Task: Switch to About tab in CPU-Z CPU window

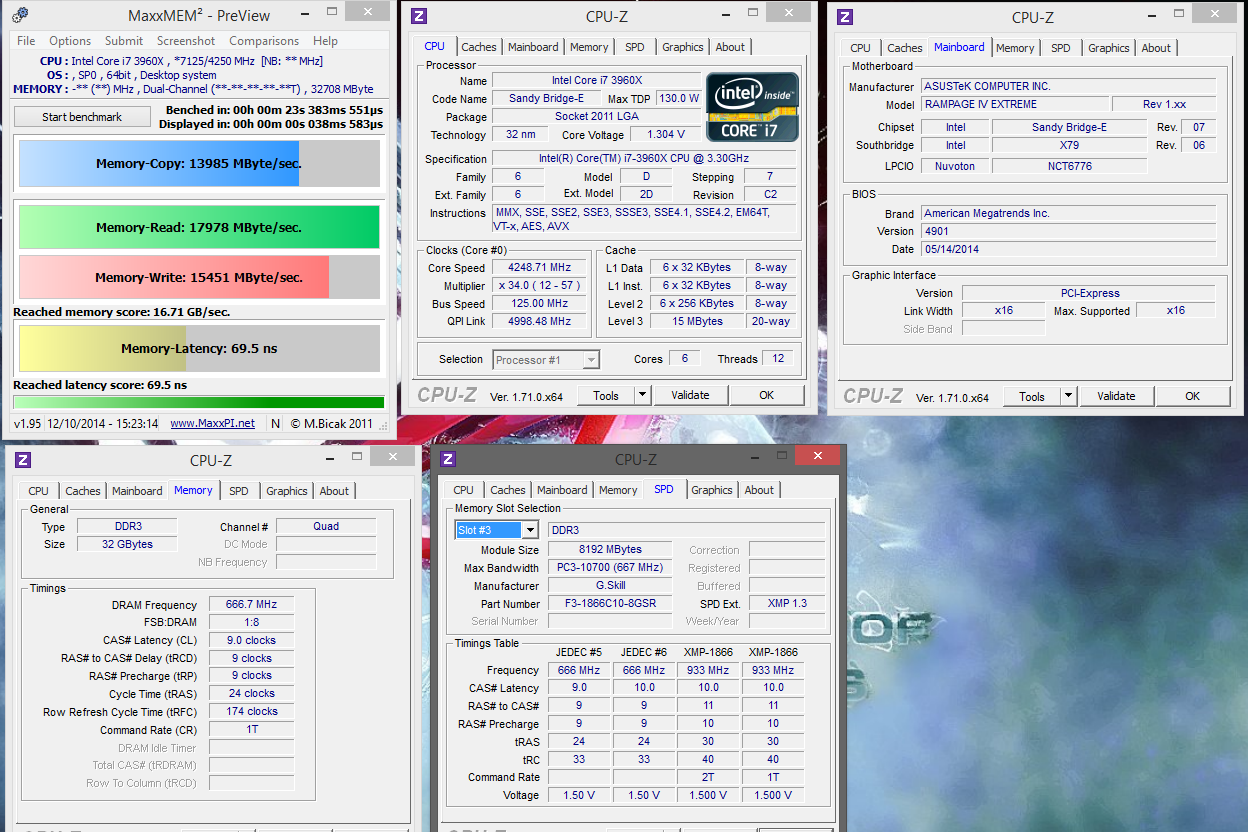Action: click(730, 47)
